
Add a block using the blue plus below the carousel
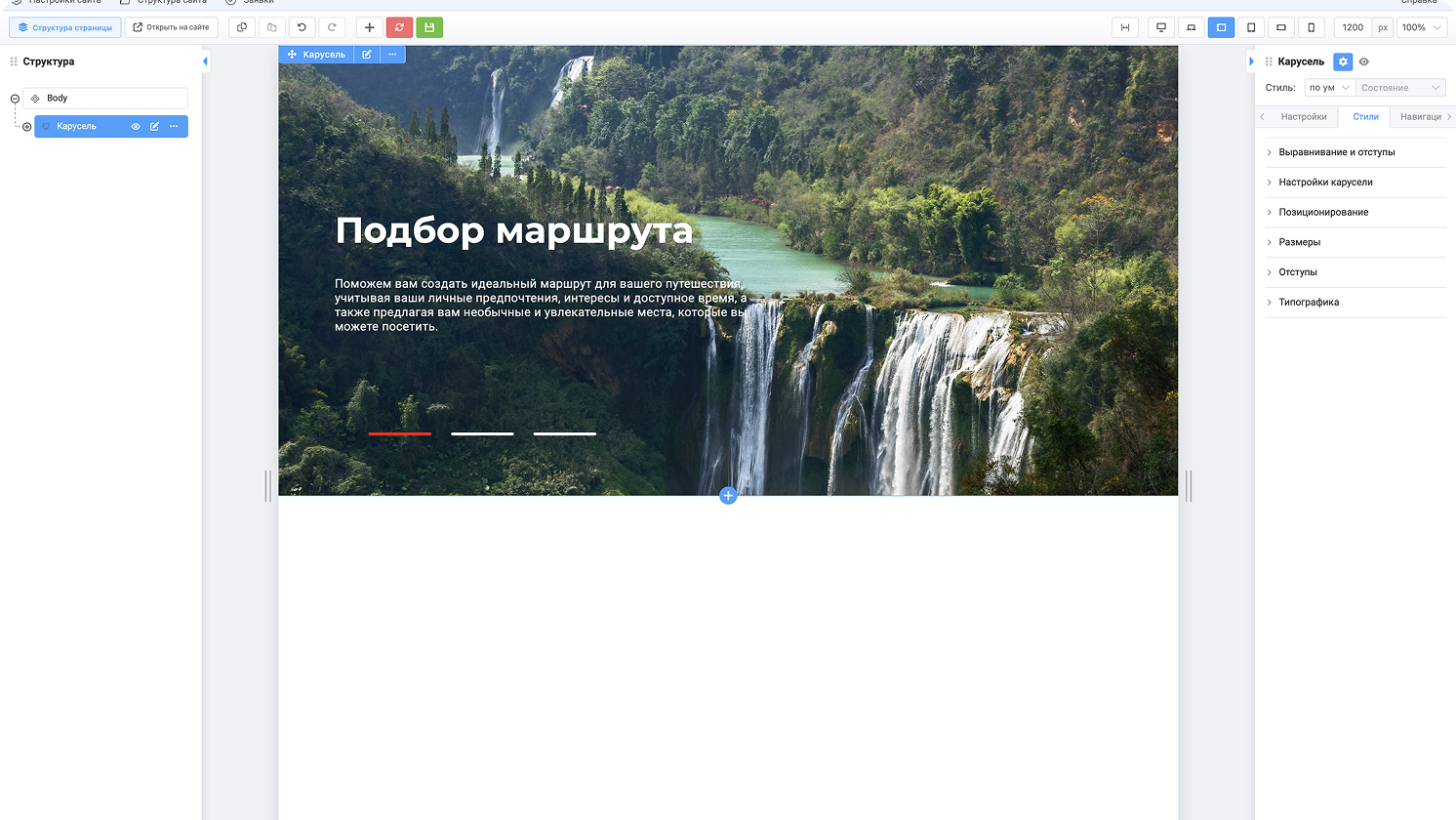click(x=728, y=496)
